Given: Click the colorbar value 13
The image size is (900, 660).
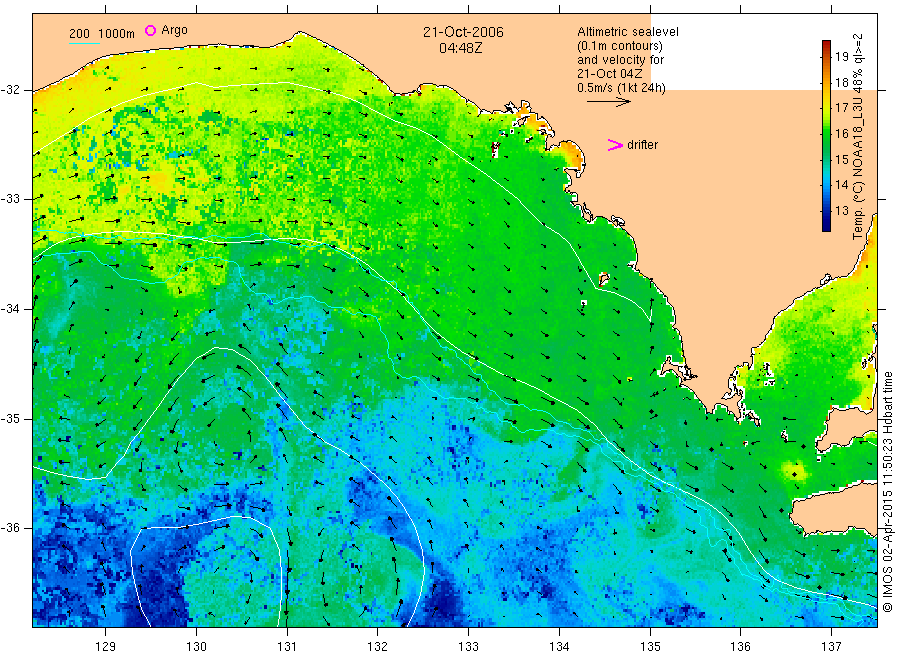Looking at the screenshot, I should pyautogui.click(x=841, y=210).
